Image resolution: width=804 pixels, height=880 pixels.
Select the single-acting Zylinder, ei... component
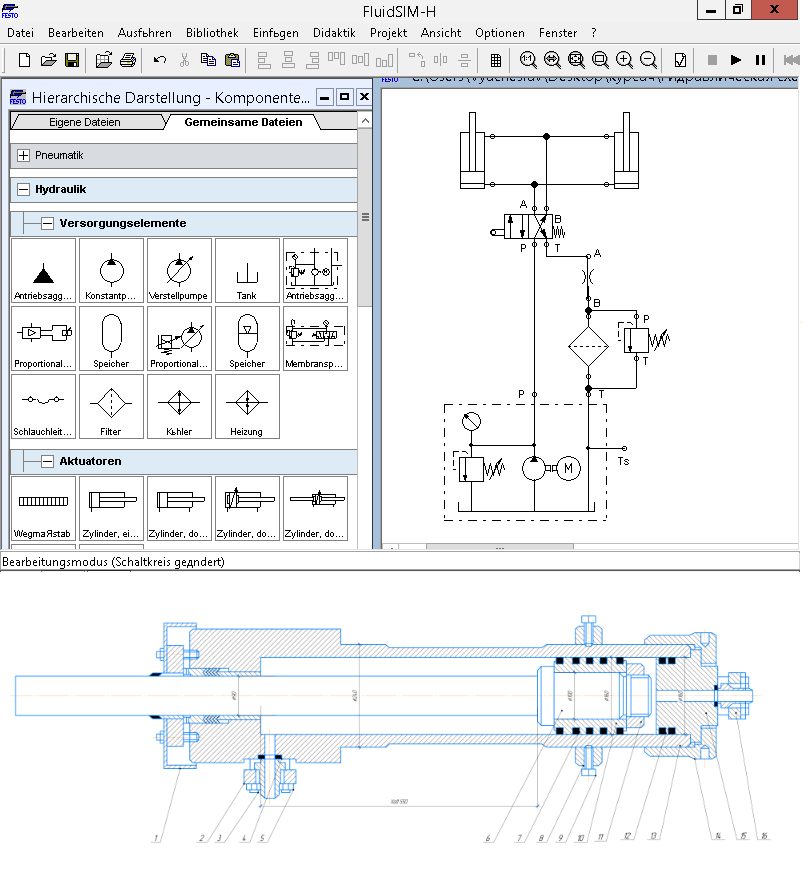111,508
